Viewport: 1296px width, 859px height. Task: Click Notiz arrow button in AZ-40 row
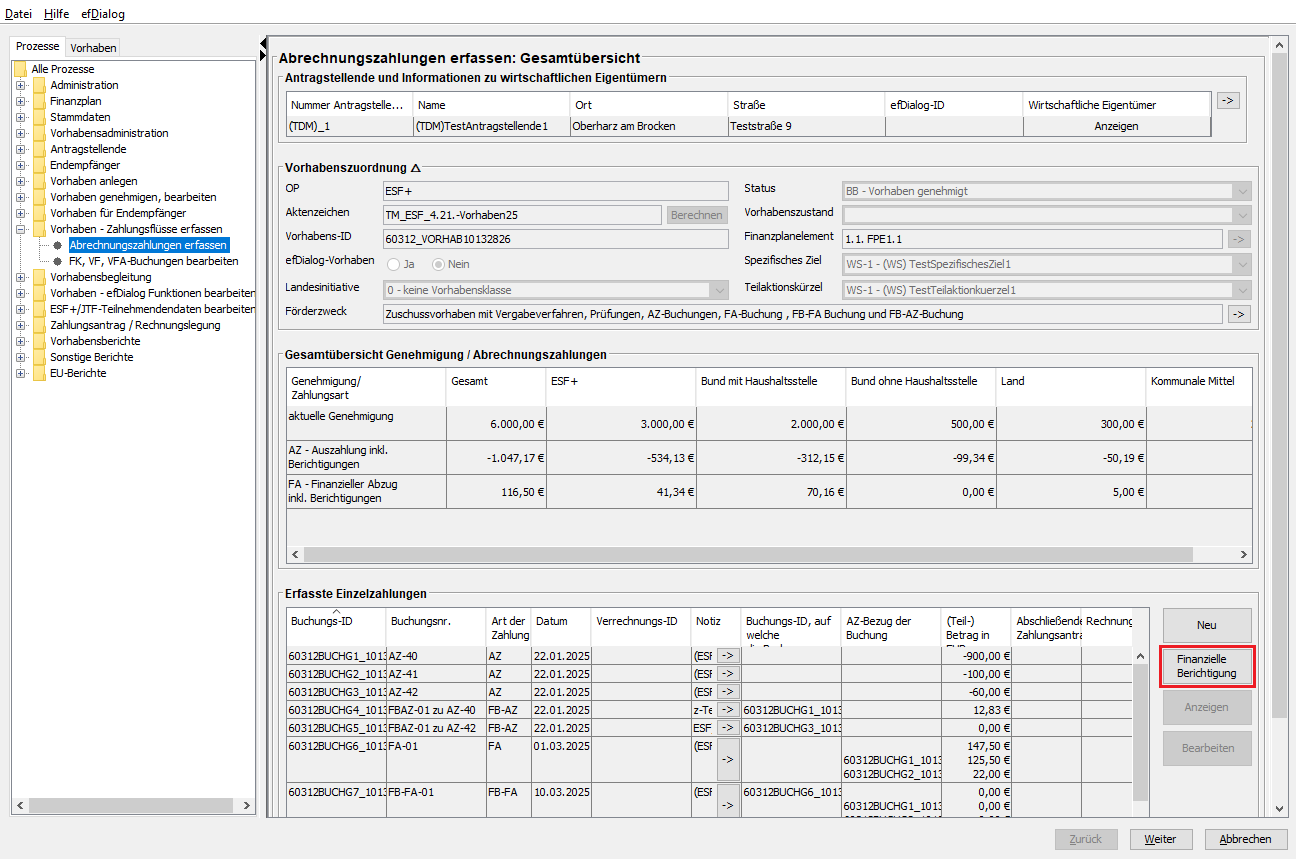click(727, 656)
